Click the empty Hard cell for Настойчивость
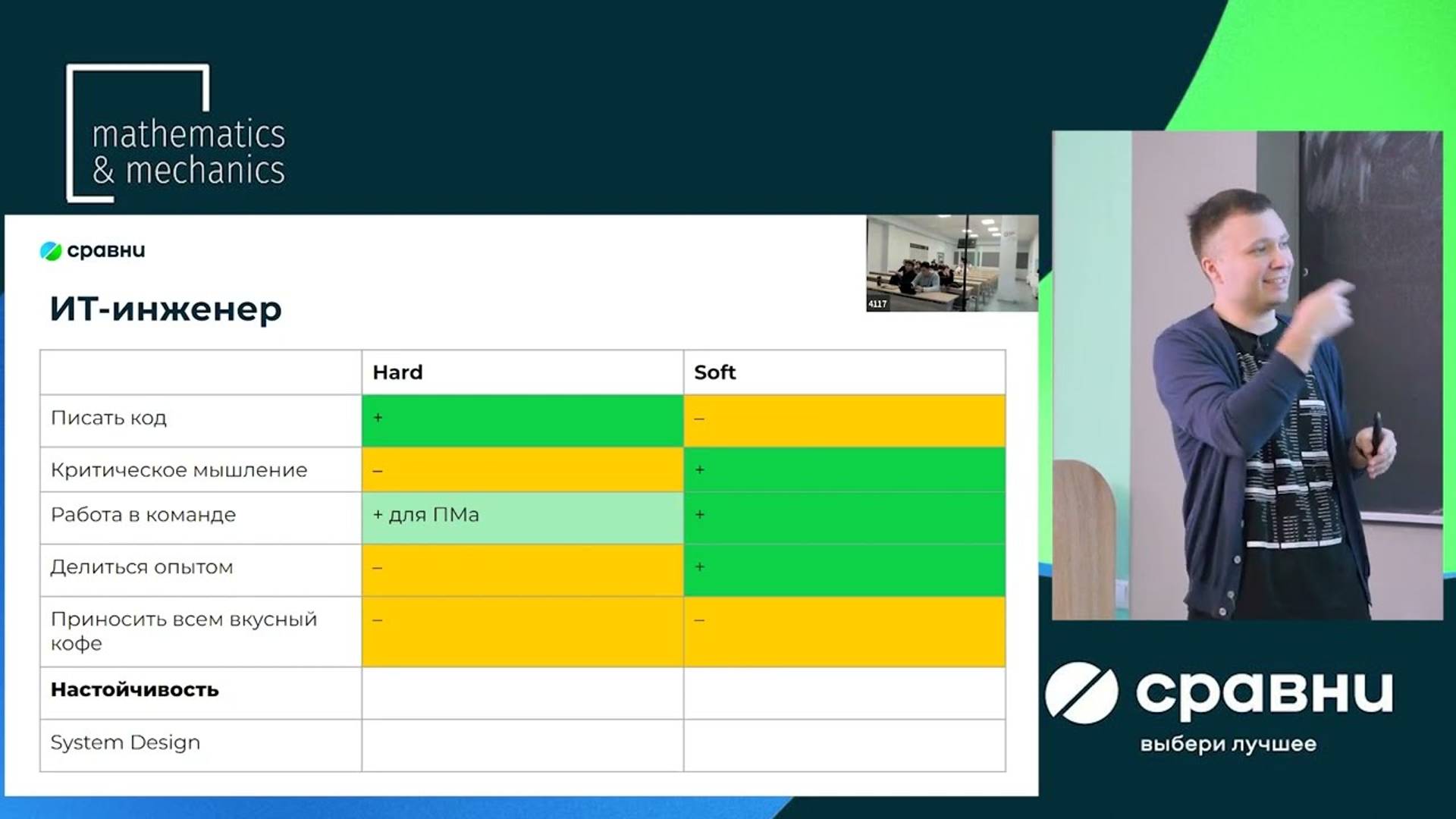1456x819 pixels. [x=522, y=693]
